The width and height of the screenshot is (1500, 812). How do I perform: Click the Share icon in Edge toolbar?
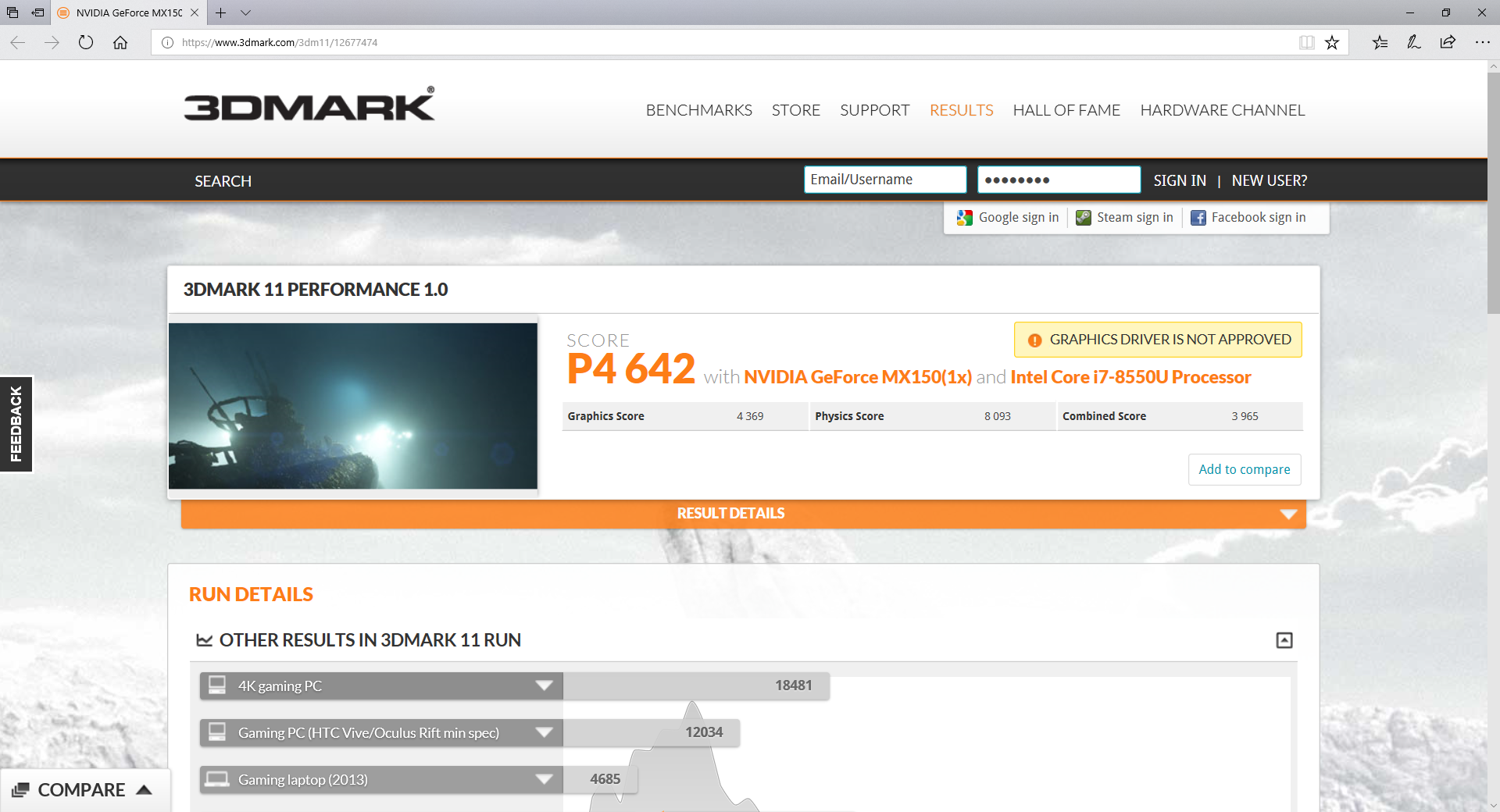(1448, 42)
